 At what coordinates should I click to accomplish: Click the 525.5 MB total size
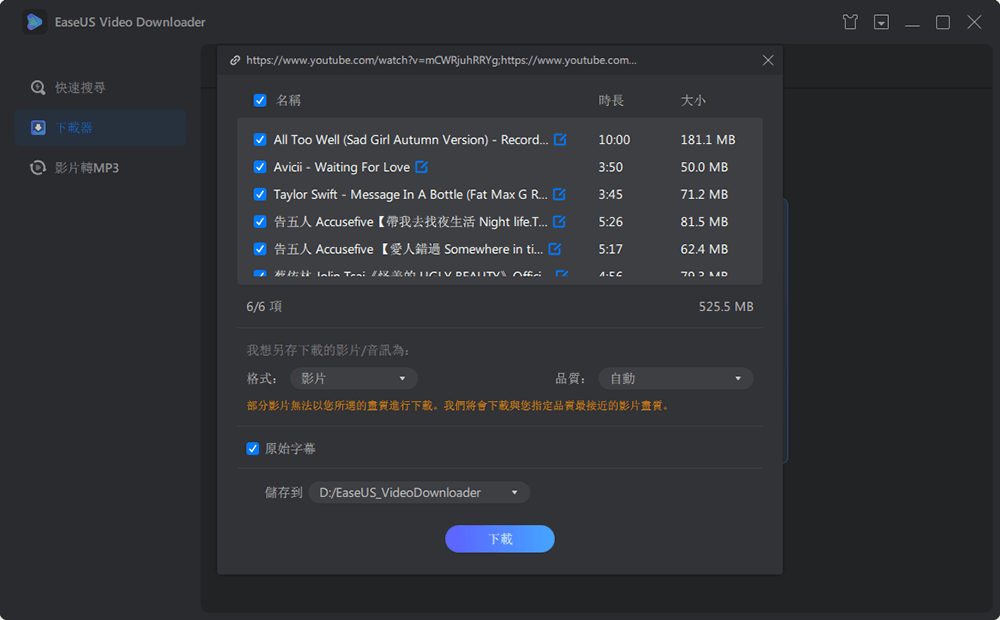(x=726, y=306)
